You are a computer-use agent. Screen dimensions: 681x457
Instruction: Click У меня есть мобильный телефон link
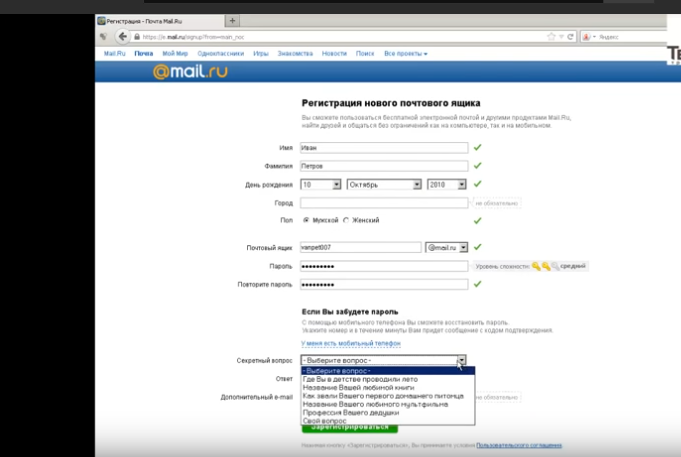click(351, 343)
